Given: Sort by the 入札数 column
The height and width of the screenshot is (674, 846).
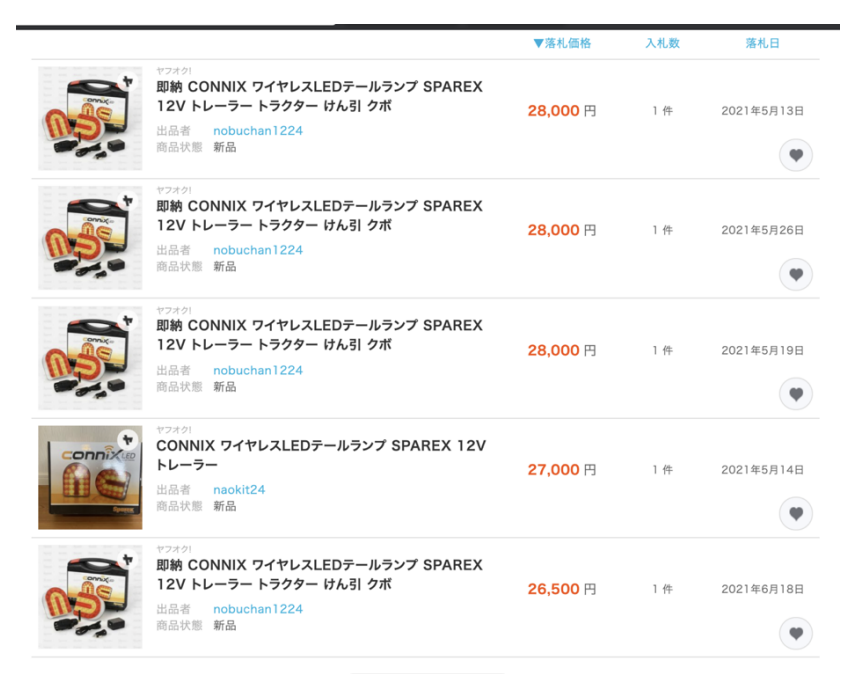Looking at the screenshot, I should point(662,43).
